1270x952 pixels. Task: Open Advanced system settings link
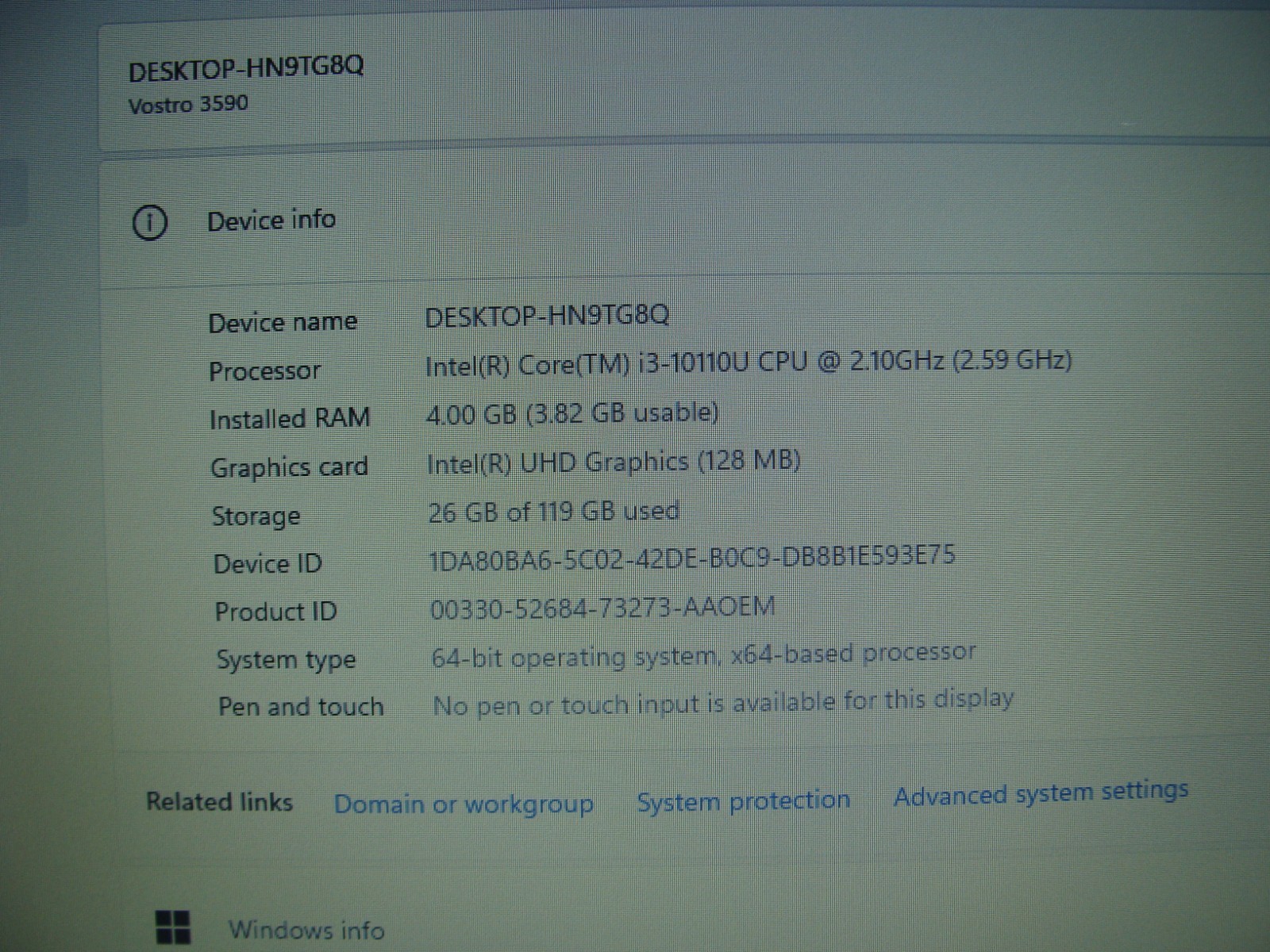(x=1041, y=793)
